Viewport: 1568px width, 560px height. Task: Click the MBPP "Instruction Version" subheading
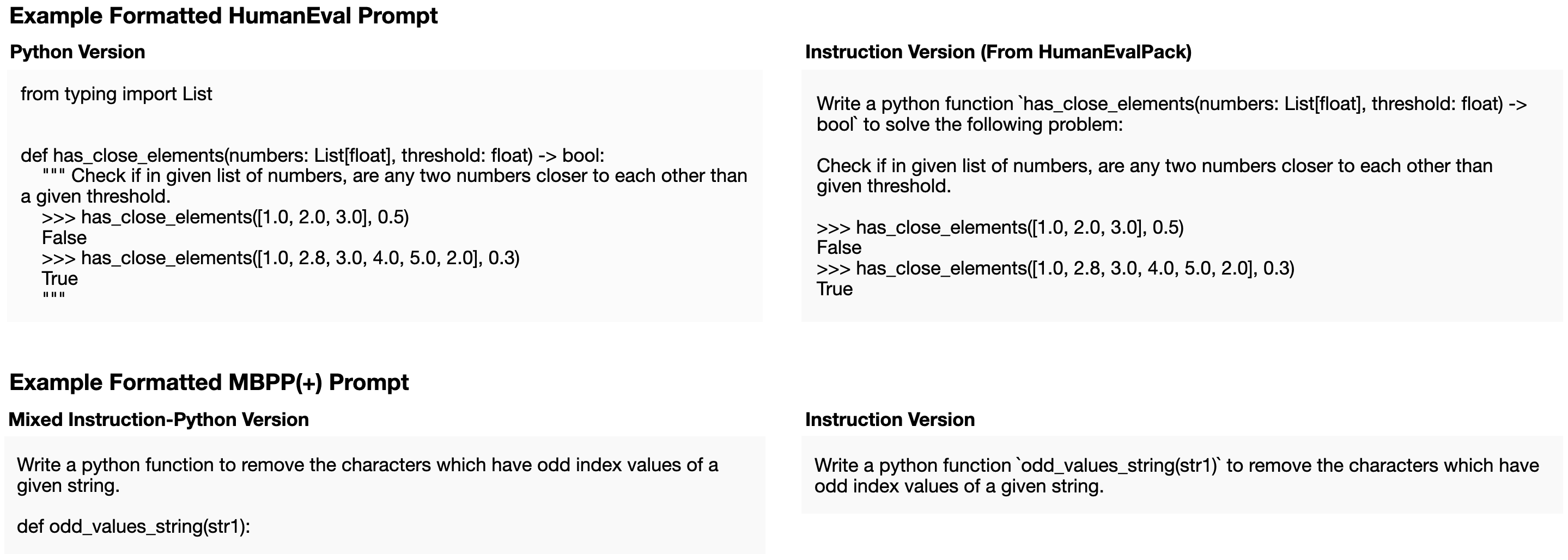[889, 420]
